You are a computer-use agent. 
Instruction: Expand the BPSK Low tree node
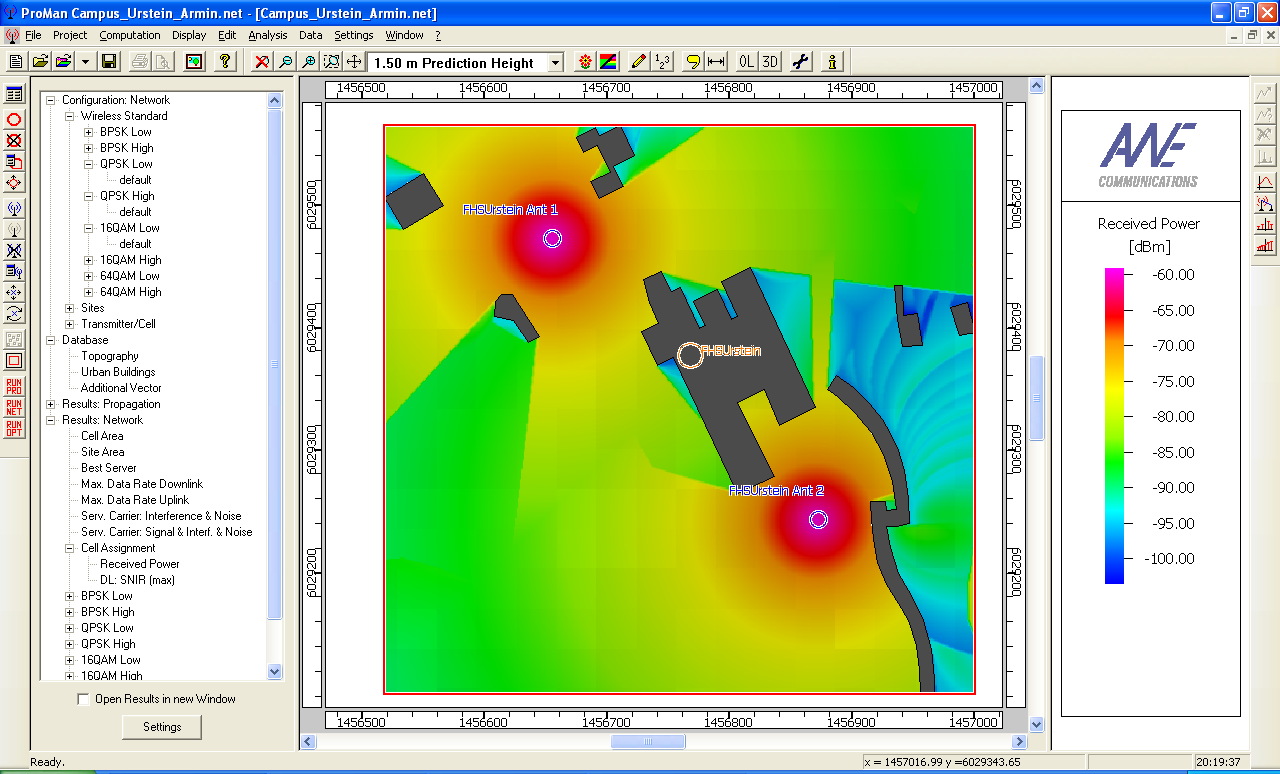click(88, 132)
